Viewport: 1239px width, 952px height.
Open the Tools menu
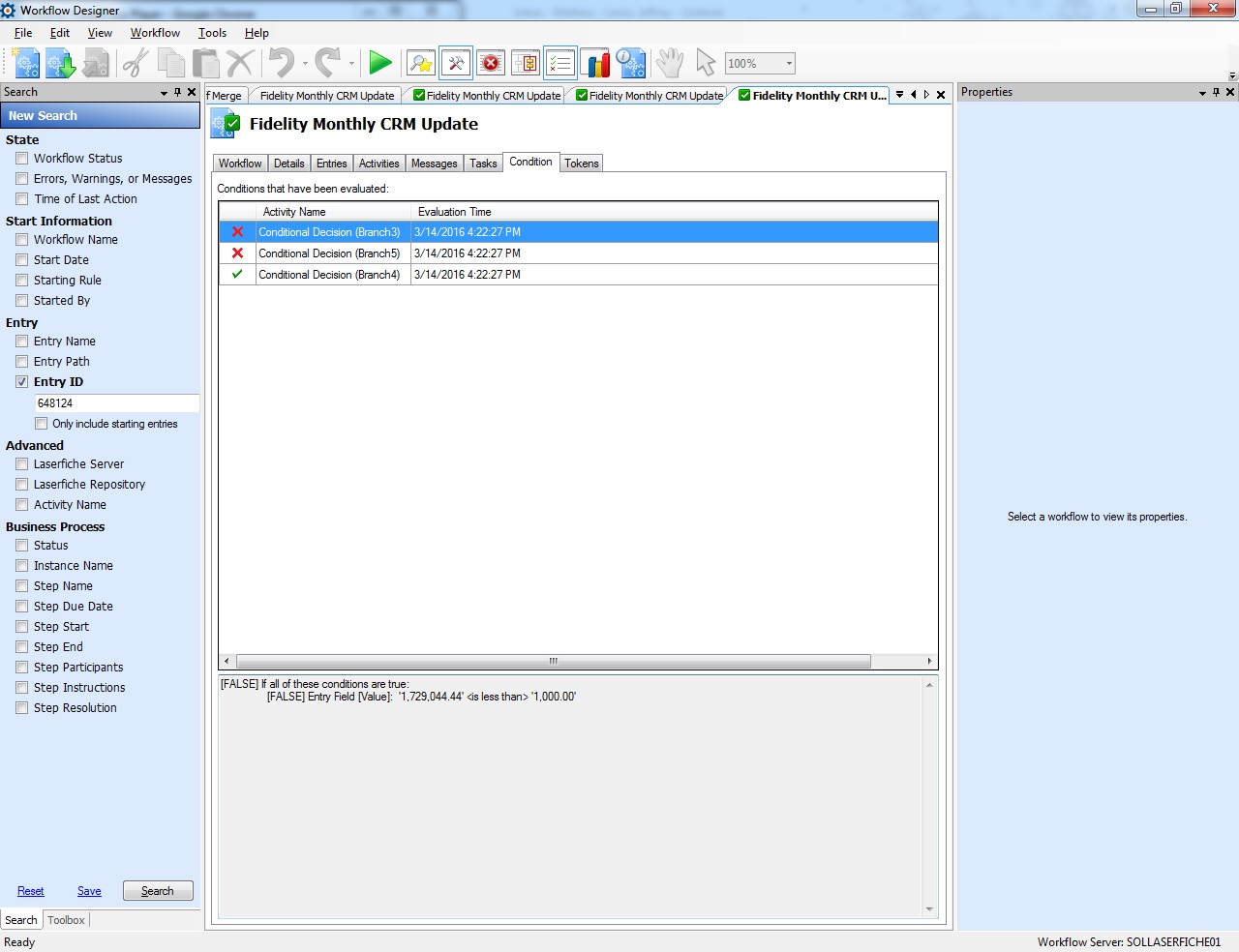point(212,33)
